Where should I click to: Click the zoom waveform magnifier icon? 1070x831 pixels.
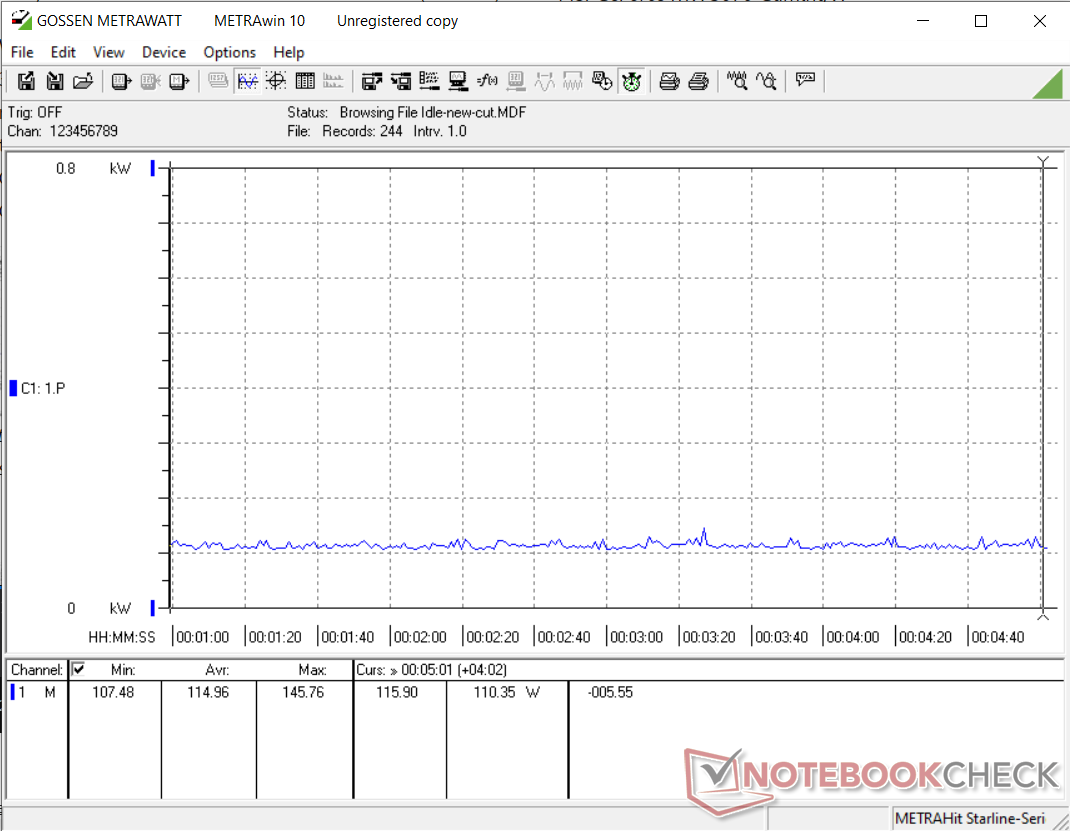(737, 81)
